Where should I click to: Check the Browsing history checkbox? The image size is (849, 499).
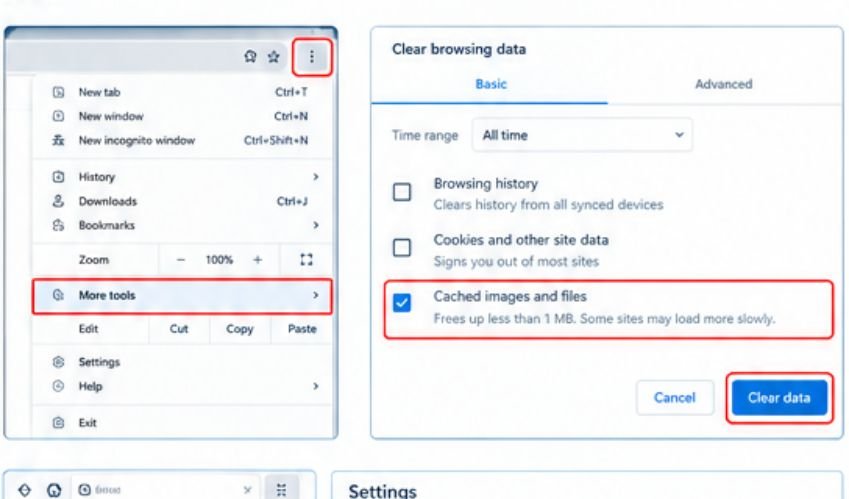coord(402,192)
